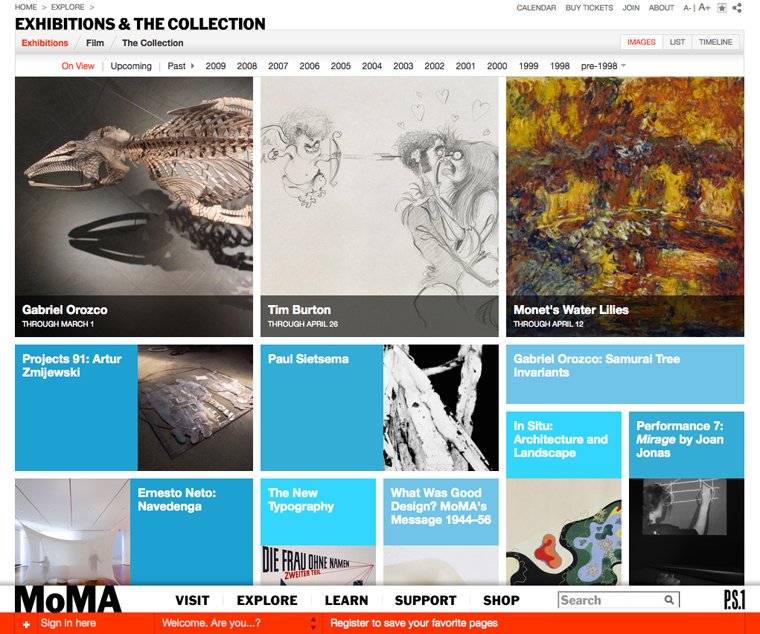Screen dimensions: 760x634
Task: Click the star favorites icon
Action: (x=722, y=8)
